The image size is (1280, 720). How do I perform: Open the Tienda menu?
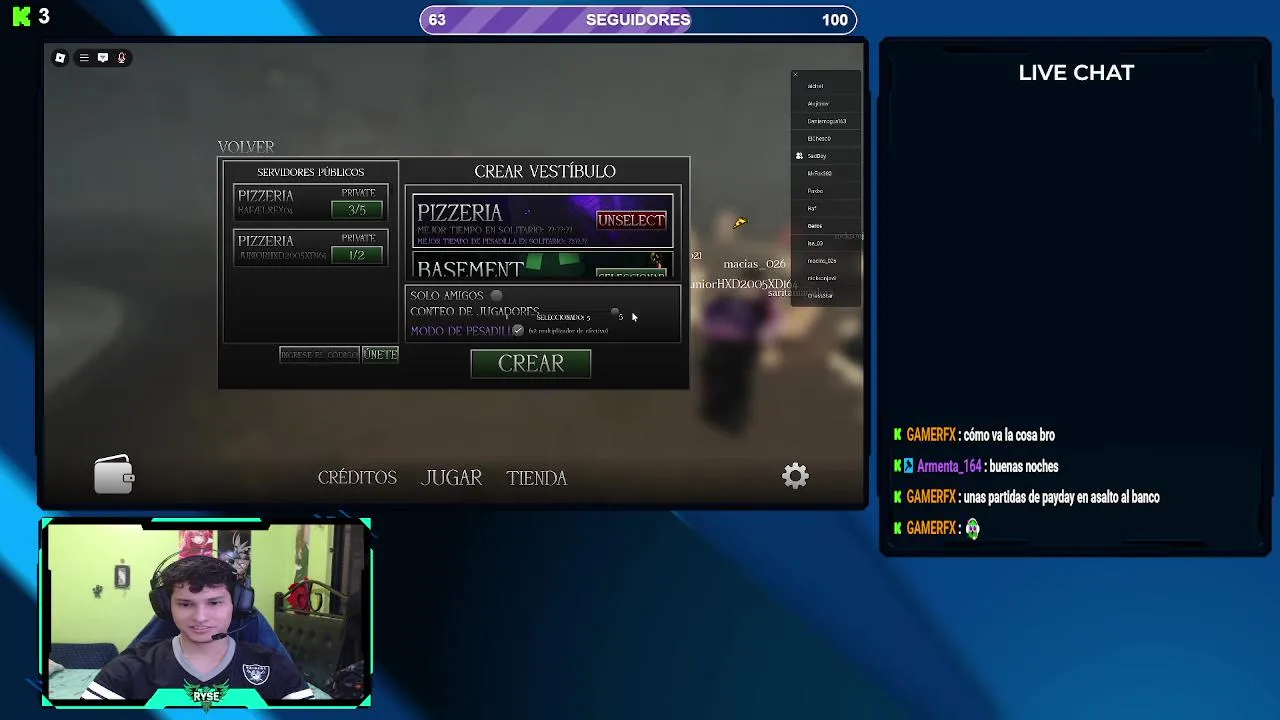point(537,478)
